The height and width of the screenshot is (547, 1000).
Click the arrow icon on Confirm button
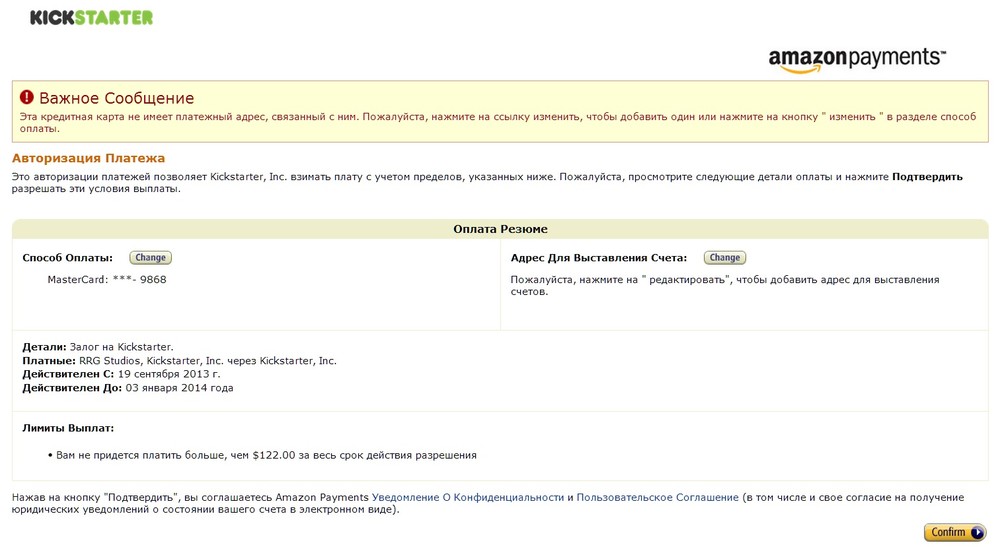(x=976, y=532)
